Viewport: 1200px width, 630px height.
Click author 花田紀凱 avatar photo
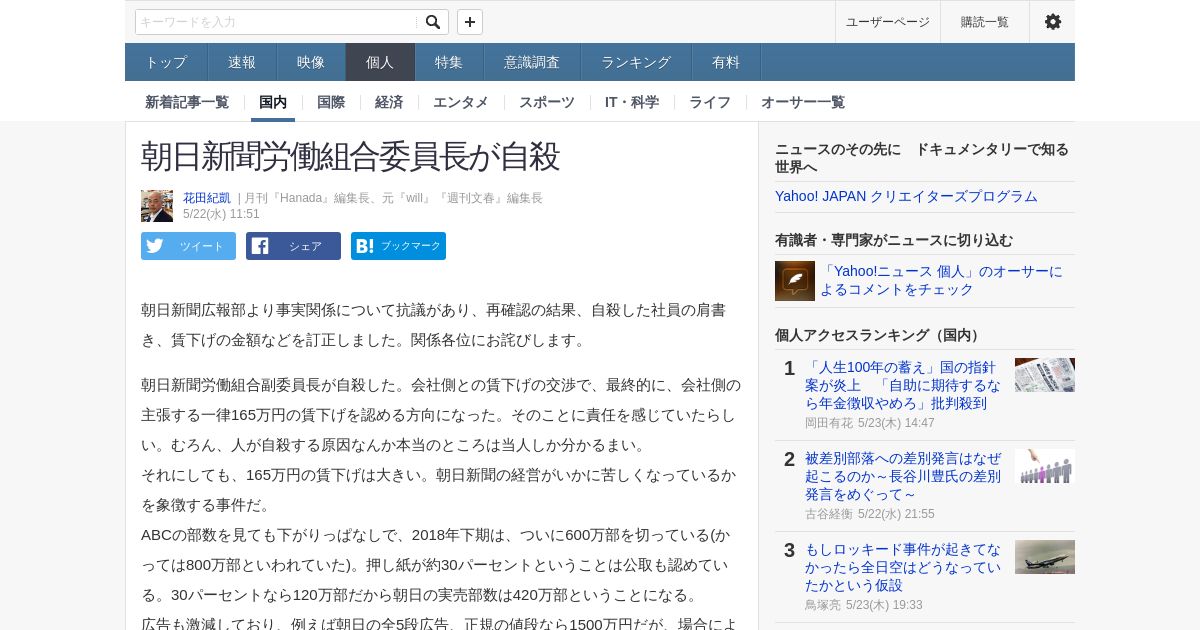[x=157, y=206]
